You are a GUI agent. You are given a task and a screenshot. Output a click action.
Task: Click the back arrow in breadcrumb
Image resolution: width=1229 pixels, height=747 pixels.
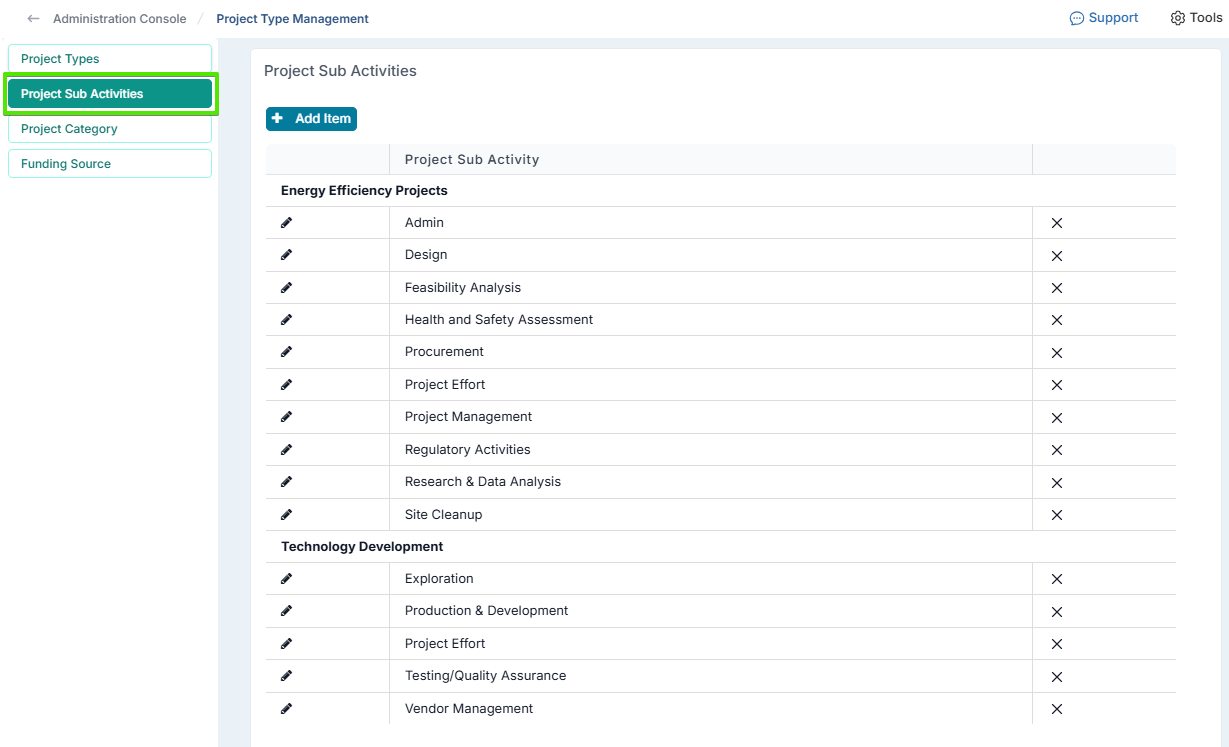tap(33, 19)
